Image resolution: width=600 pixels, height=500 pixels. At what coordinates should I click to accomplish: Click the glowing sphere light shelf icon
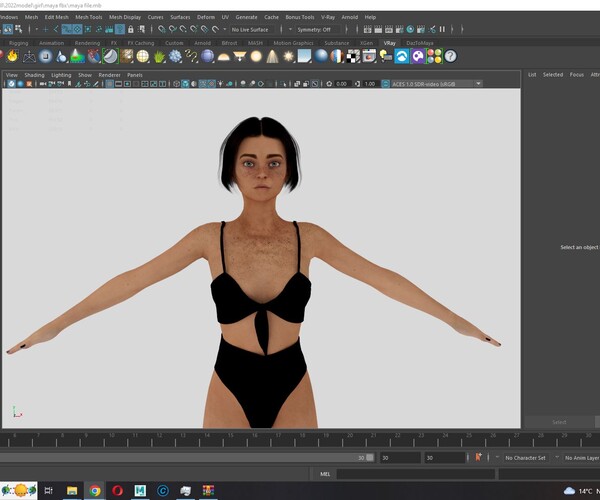[x=256, y=57]
